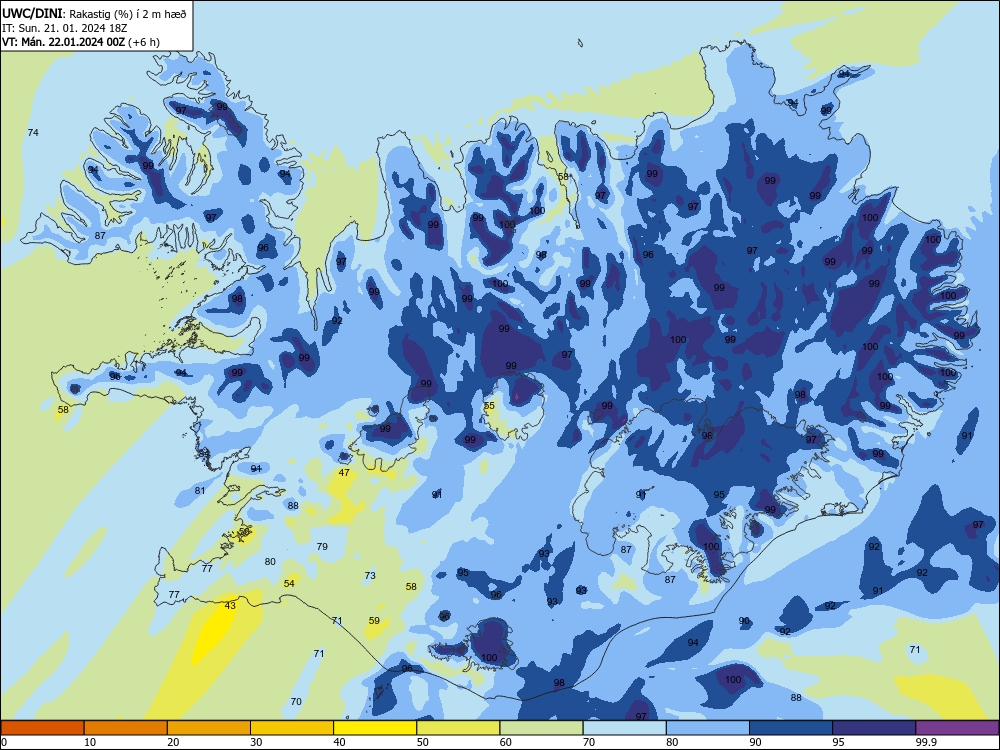The width and height of the screenshot is (1000, 750).
Task: Click the initial time 'IT: Sun. 21. 01. 2024 18Z'
Action: (x=64, y=28)
